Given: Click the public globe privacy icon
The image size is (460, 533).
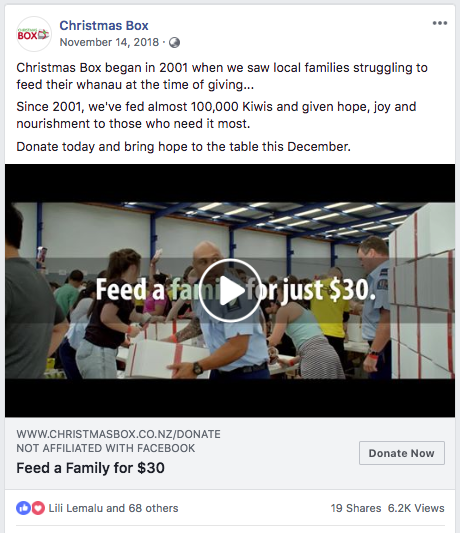Looking at the screenshot, I should click(174, 42).
